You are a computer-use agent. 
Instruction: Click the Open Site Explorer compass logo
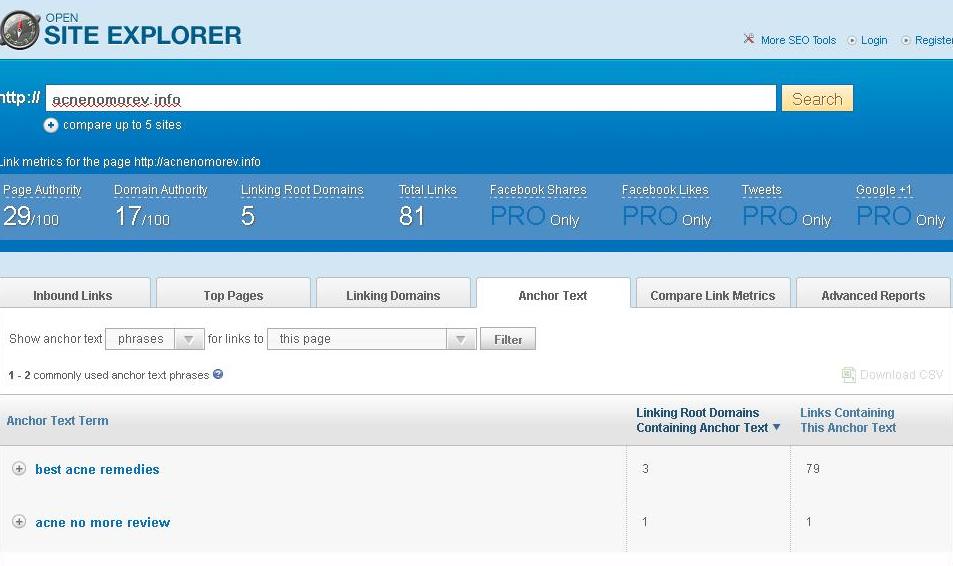pyautogui.click(x=19, y=29)
